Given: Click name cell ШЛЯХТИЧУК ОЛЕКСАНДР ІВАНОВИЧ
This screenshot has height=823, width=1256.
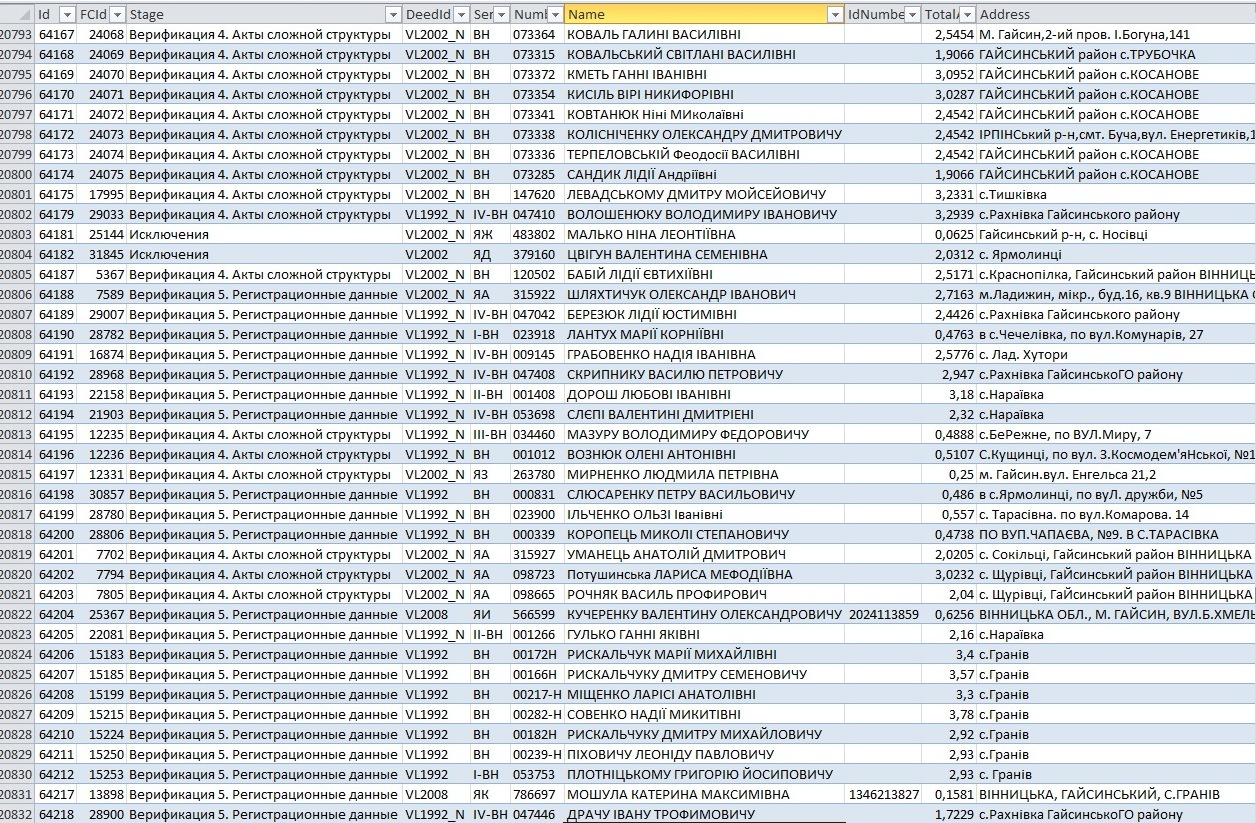Looking at the screenshot, I should click(705, 295).
